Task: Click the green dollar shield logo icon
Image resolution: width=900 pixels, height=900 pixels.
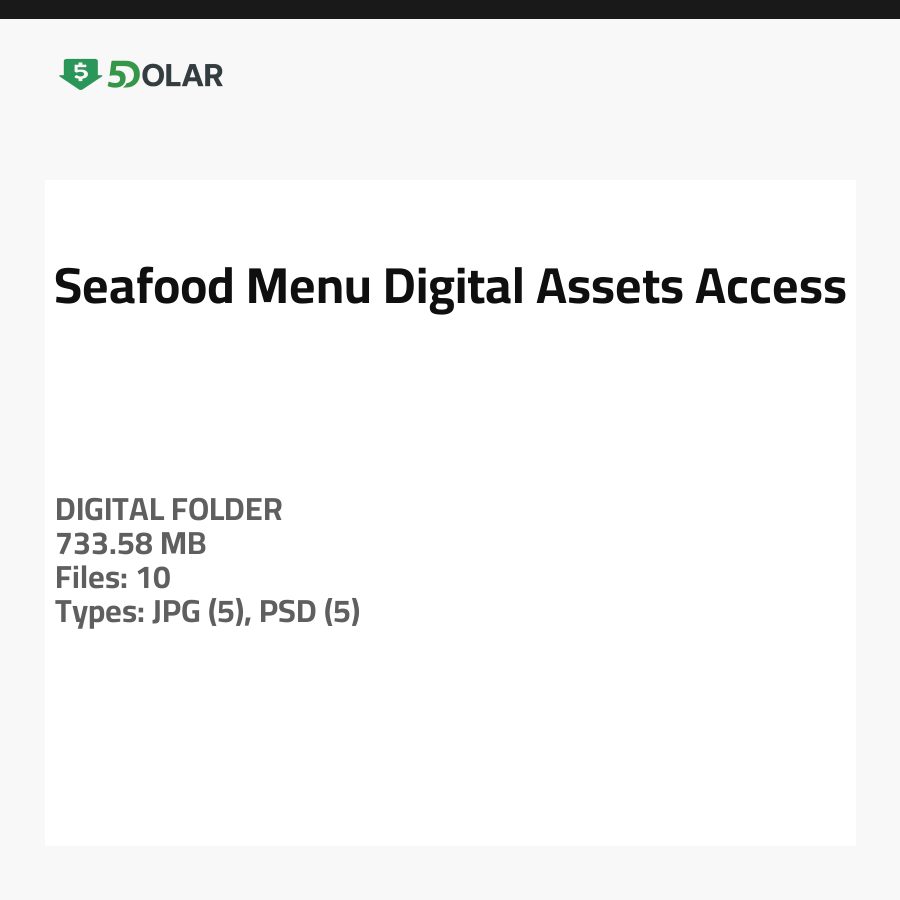Action: coord(80,74)
